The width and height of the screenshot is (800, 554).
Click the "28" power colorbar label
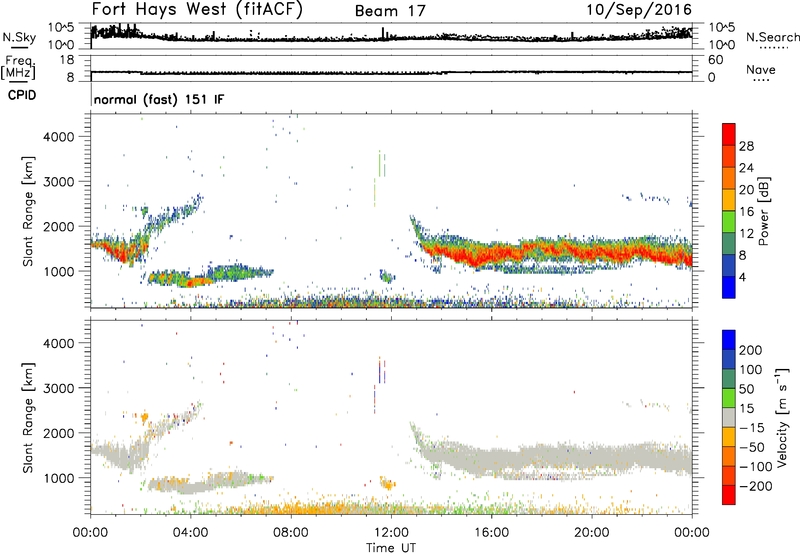[746, 146]
